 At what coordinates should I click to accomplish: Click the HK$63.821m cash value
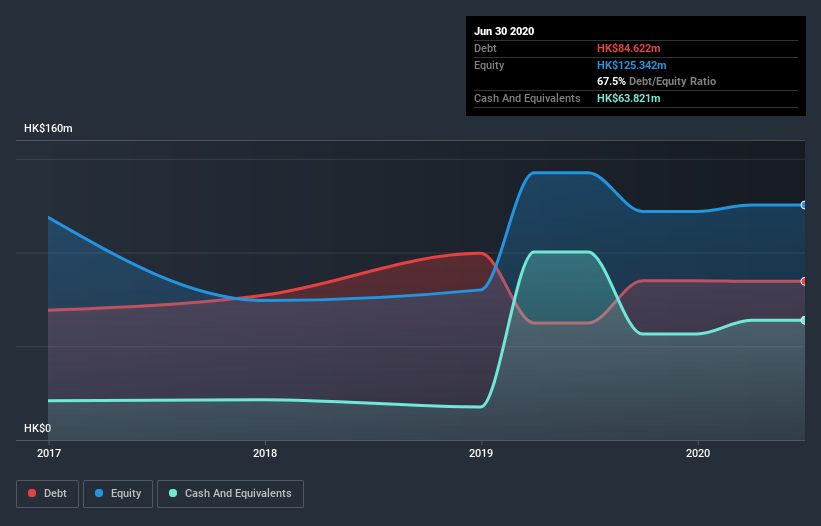click(628, 98)
